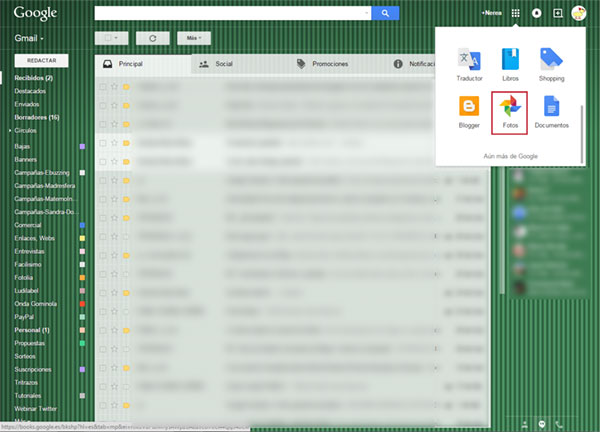Viewport: 600px width, 432px height.
Task: Open the Fotolia label
Action: tap(23, 277)
